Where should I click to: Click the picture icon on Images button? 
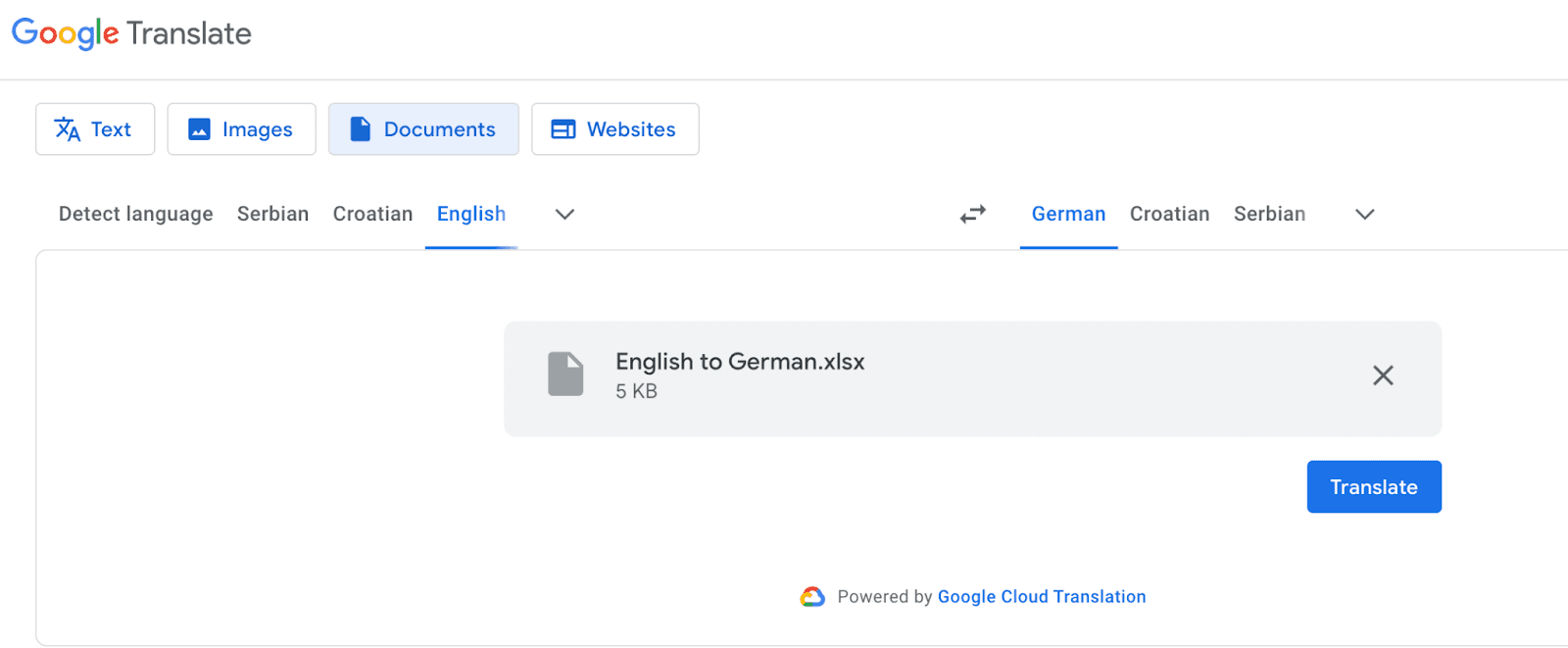pyautogui.click(x=199, y=129)
